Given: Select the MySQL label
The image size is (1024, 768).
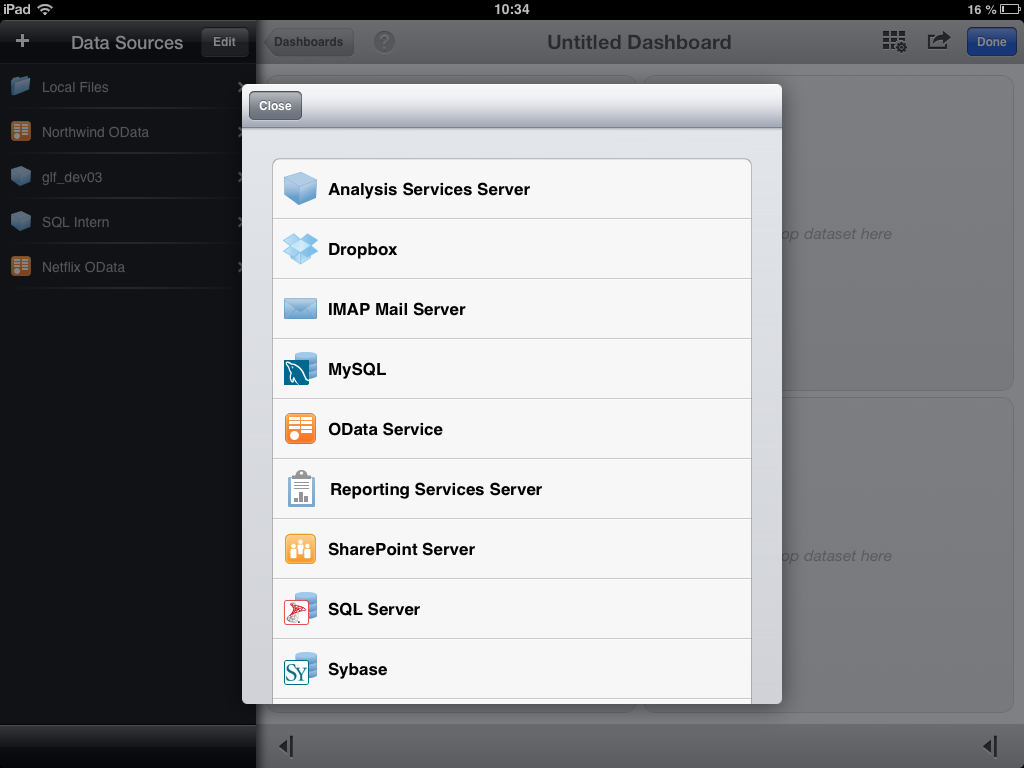Looking at the screenshot, I should click(357, 370).
